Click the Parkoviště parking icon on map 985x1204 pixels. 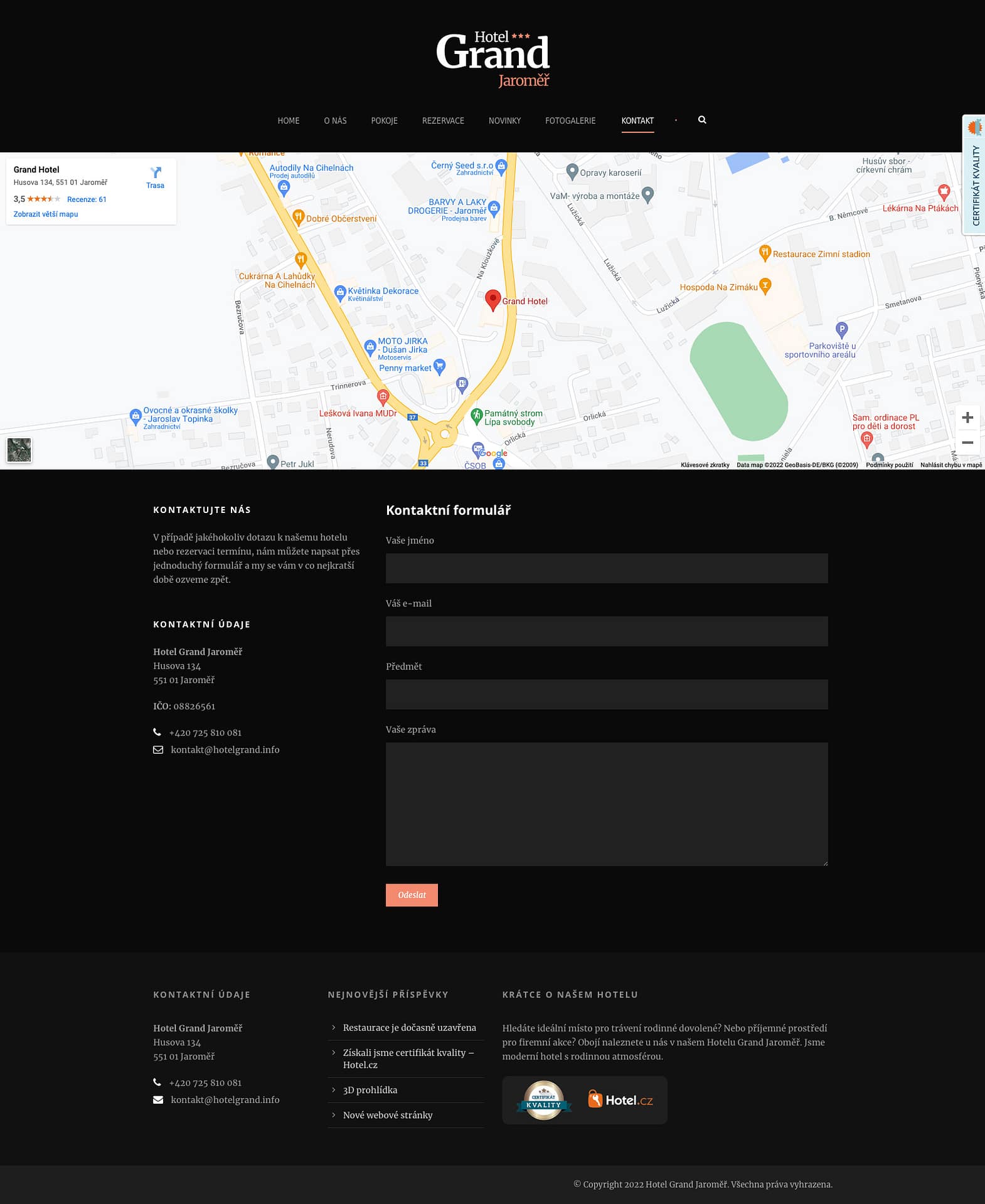[x=841, y=329]
